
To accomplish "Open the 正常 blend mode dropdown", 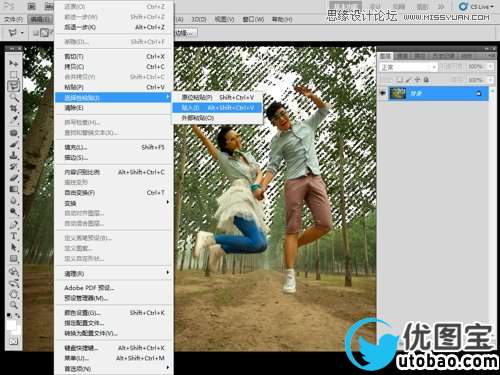I will (408, 67).
